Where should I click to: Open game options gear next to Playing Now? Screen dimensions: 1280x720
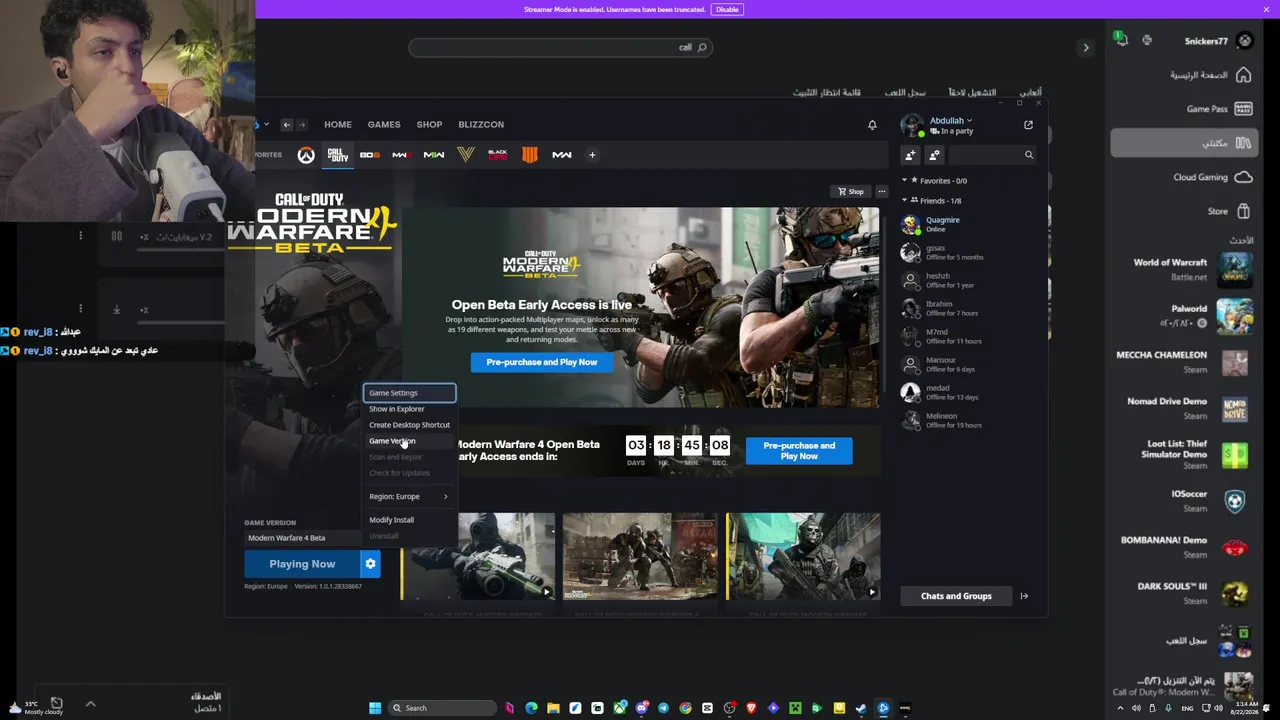370,564
